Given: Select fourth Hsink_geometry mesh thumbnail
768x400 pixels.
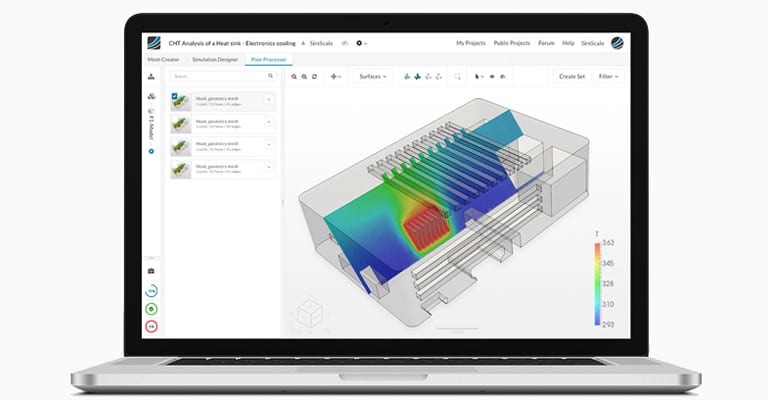Looking at the screenshot, I should 181,169.
